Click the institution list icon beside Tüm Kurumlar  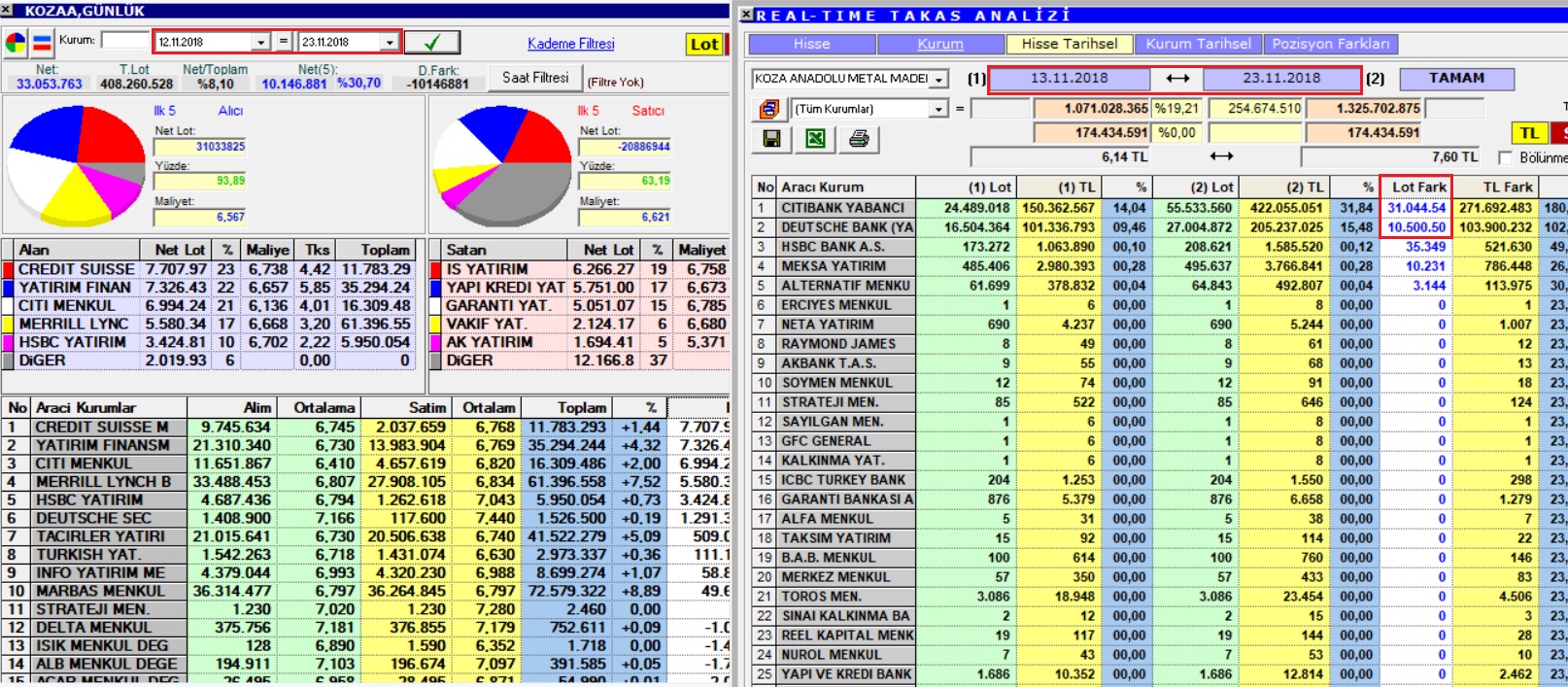click(769, 109)
